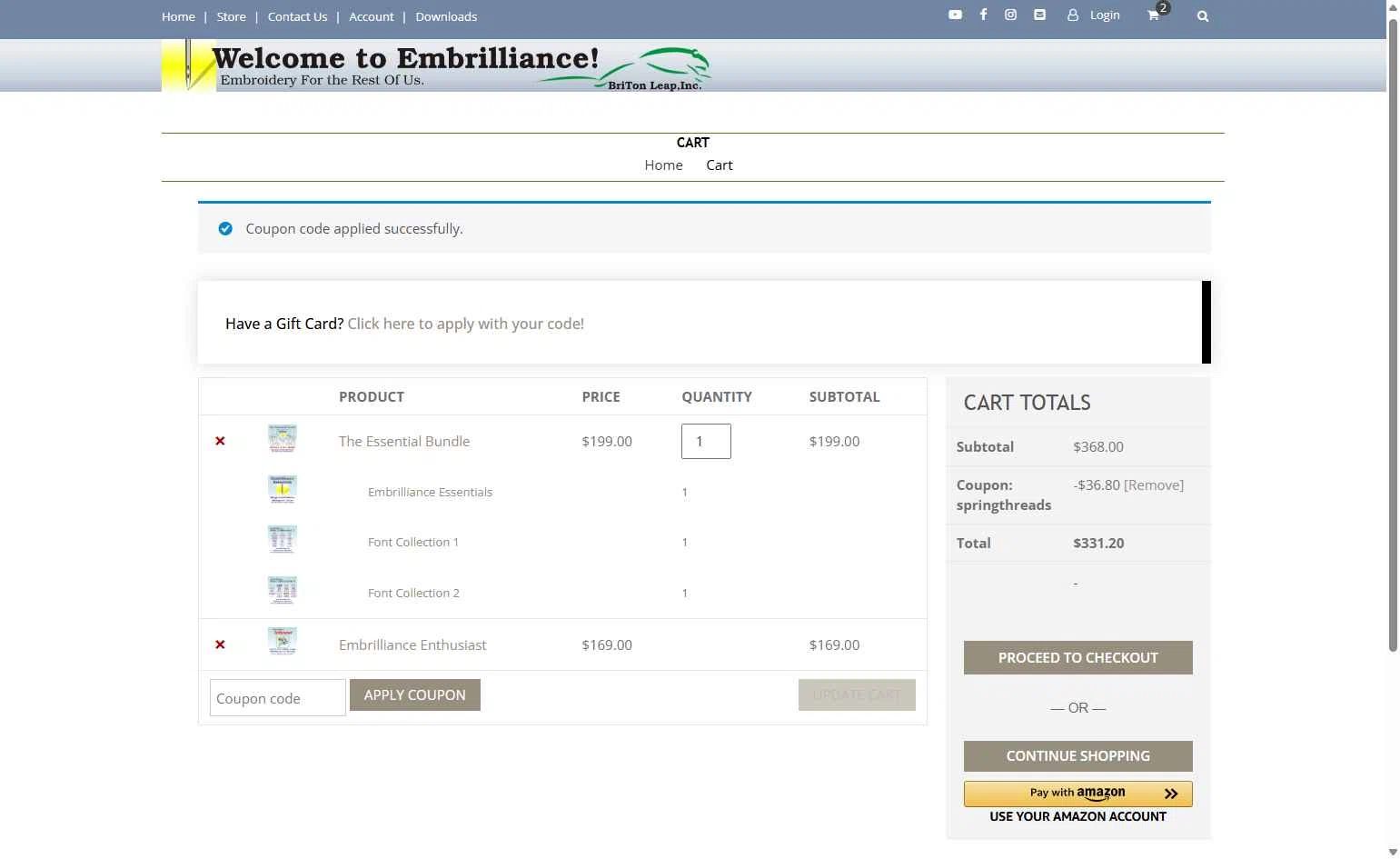Screen dimensions: 1400x859
Task: Click the Coupon code input field
Action: point(278,698)
